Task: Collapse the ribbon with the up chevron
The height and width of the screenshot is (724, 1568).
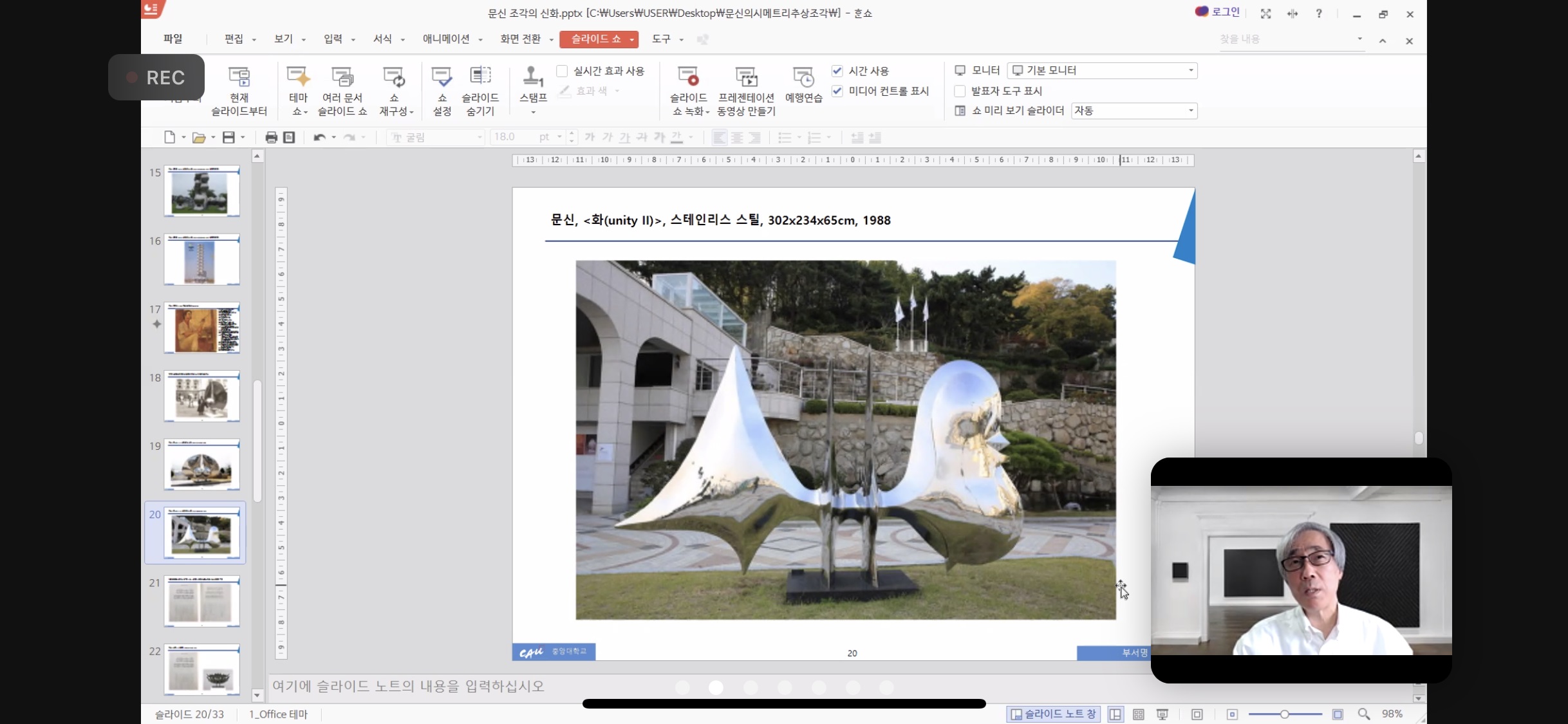Action: 1382,41
